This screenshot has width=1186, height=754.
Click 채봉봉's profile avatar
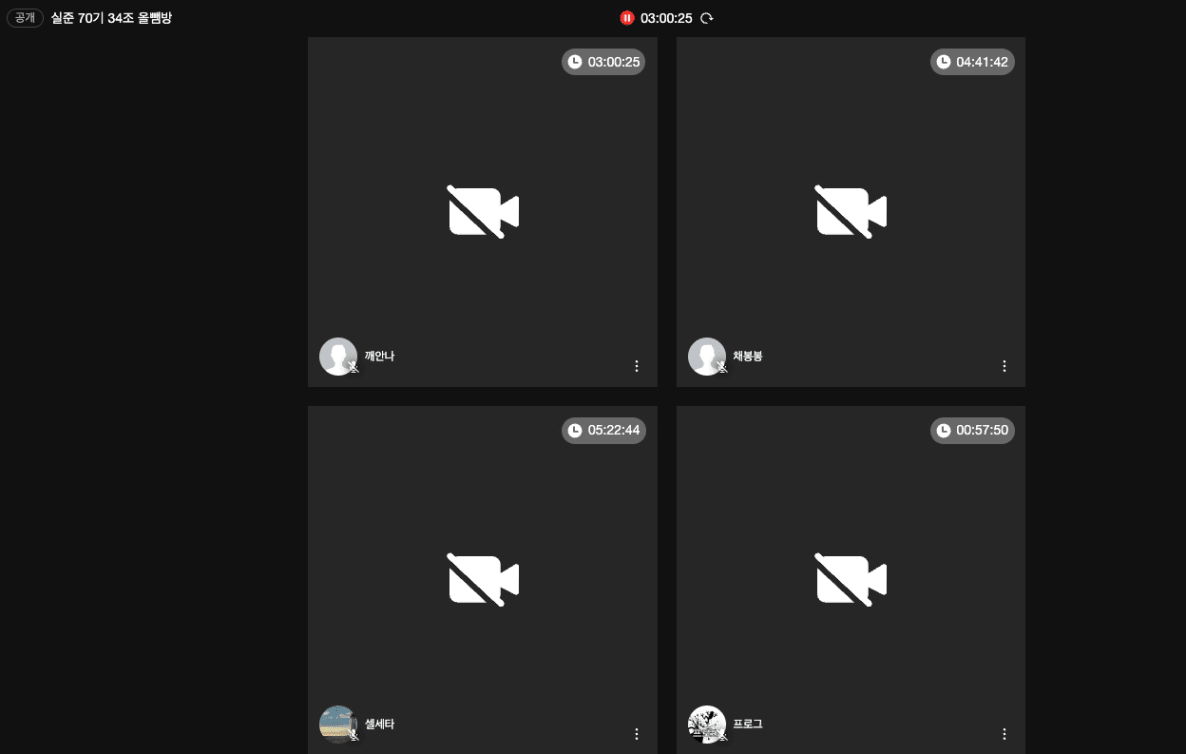tap(706, 356)
